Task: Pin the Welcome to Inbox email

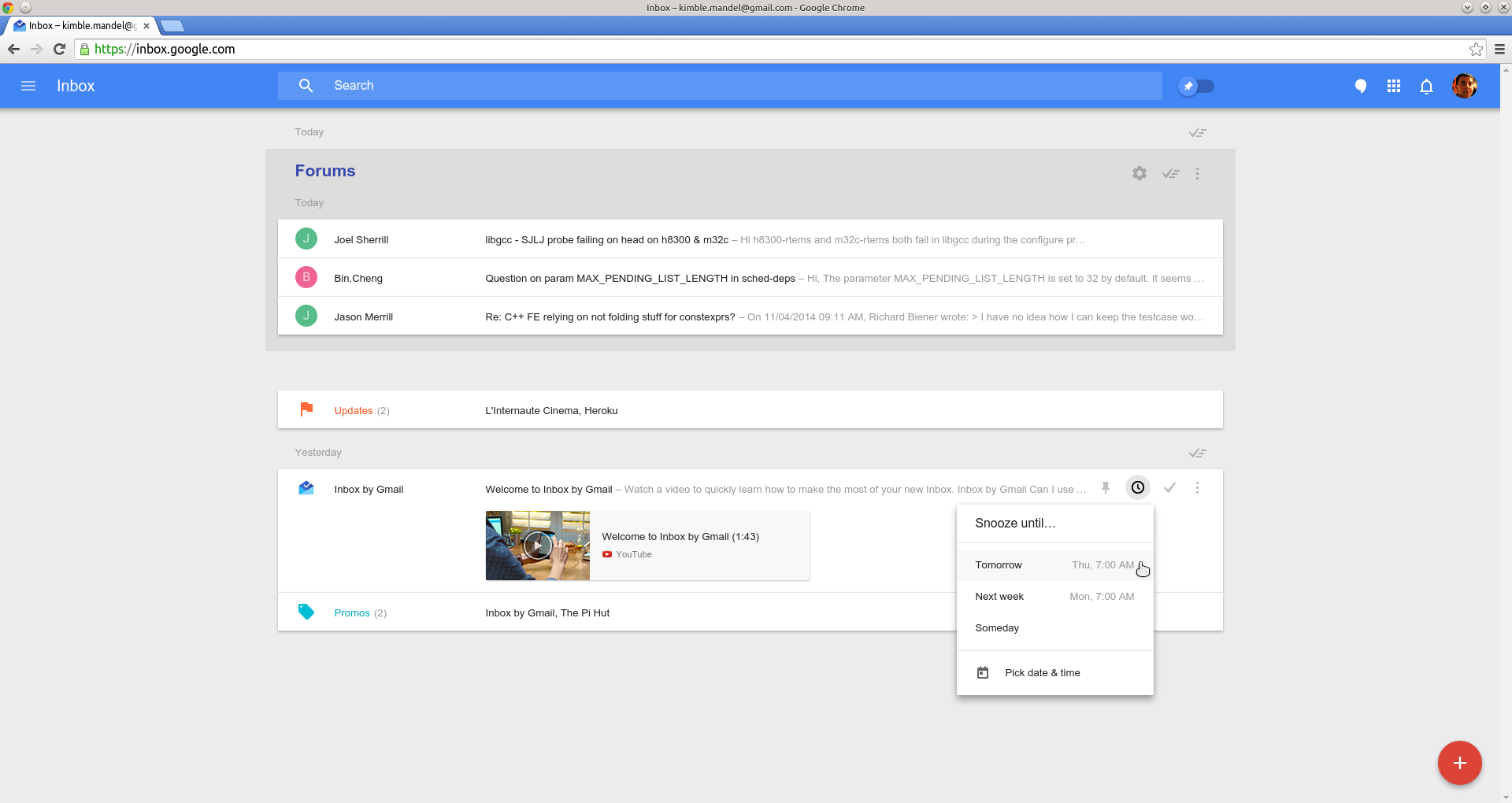Action: coord(1106,488)
